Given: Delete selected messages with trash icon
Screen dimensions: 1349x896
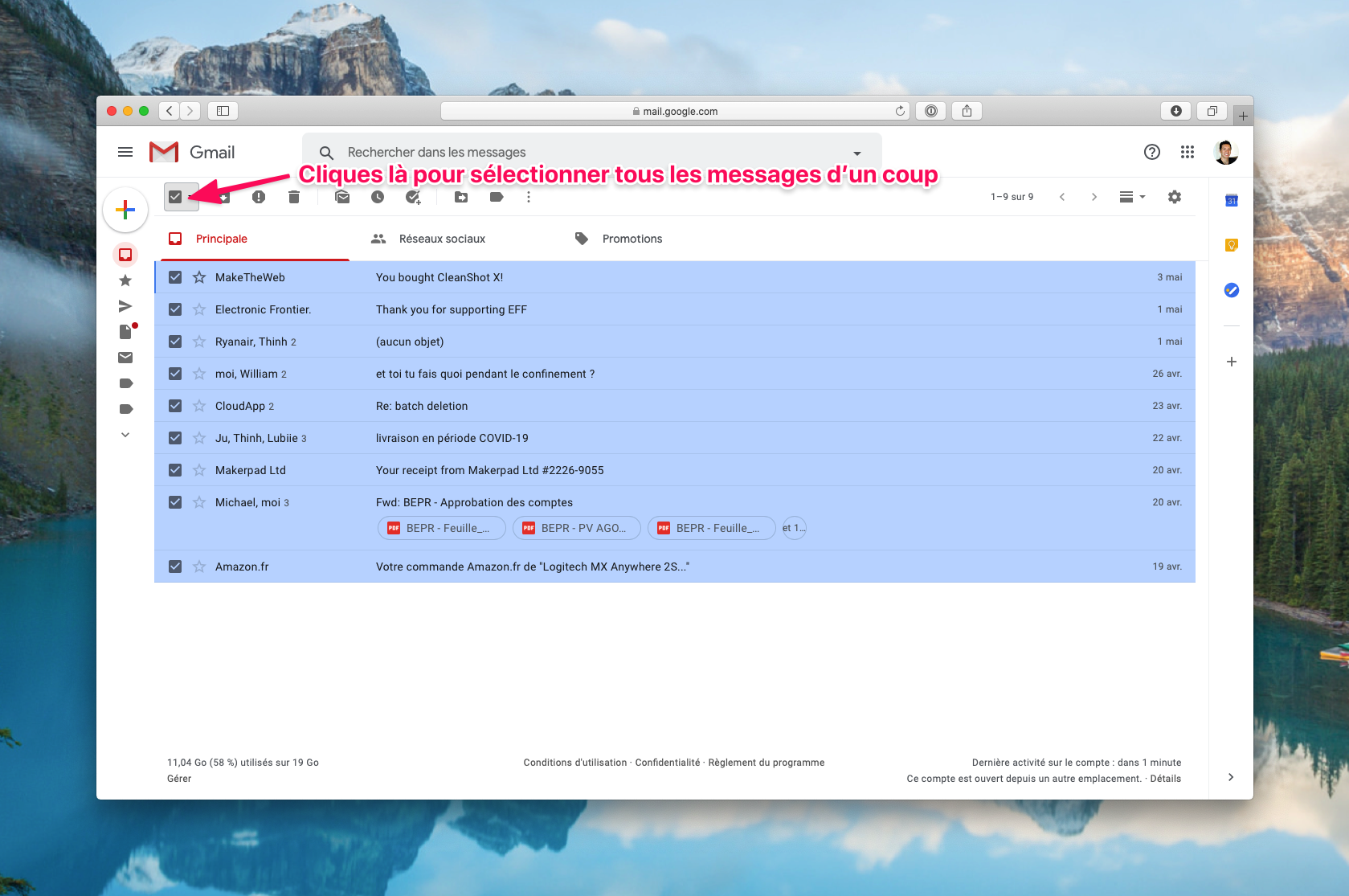Looking at the screenshot, I should 294,197.
